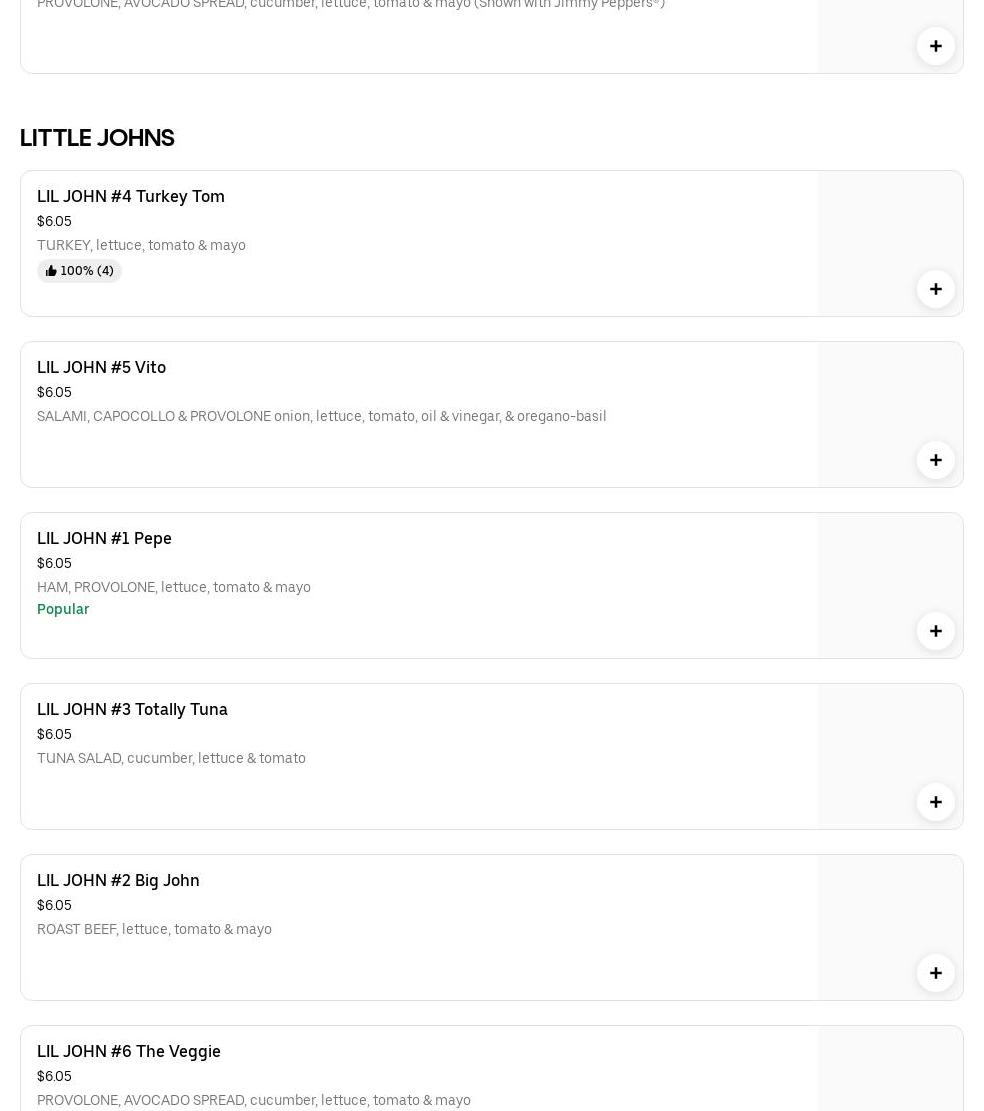Open the LIL JOHN #4 Turkey Tom item
Viewport: 984px width, 1111px height.
tap(131, 196)
